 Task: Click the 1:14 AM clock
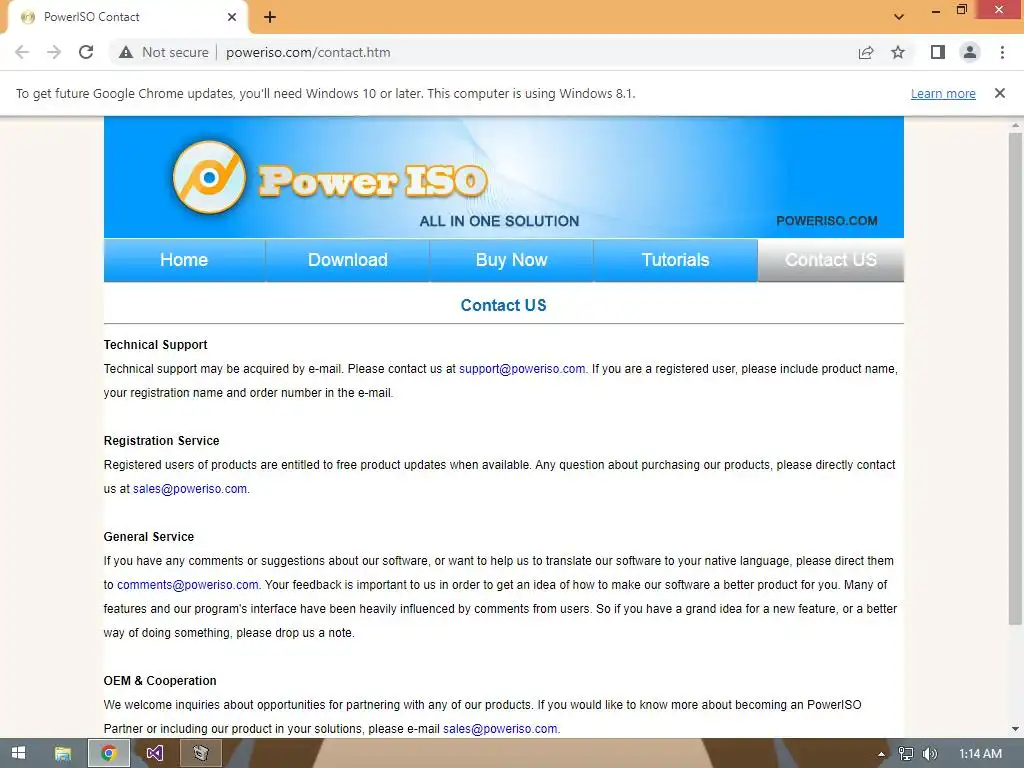pos(980,754)
